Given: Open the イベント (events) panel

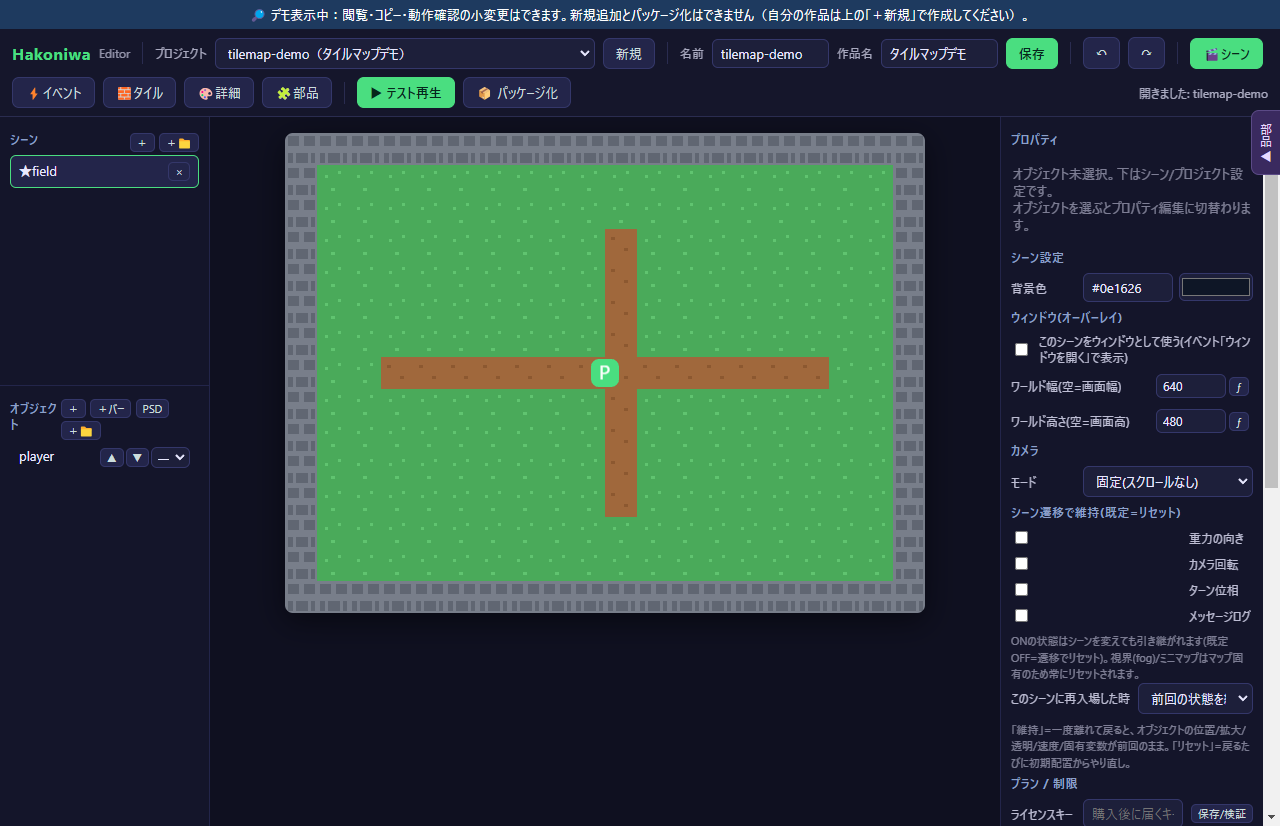Looking at the screenshot, I should (54, 93).
